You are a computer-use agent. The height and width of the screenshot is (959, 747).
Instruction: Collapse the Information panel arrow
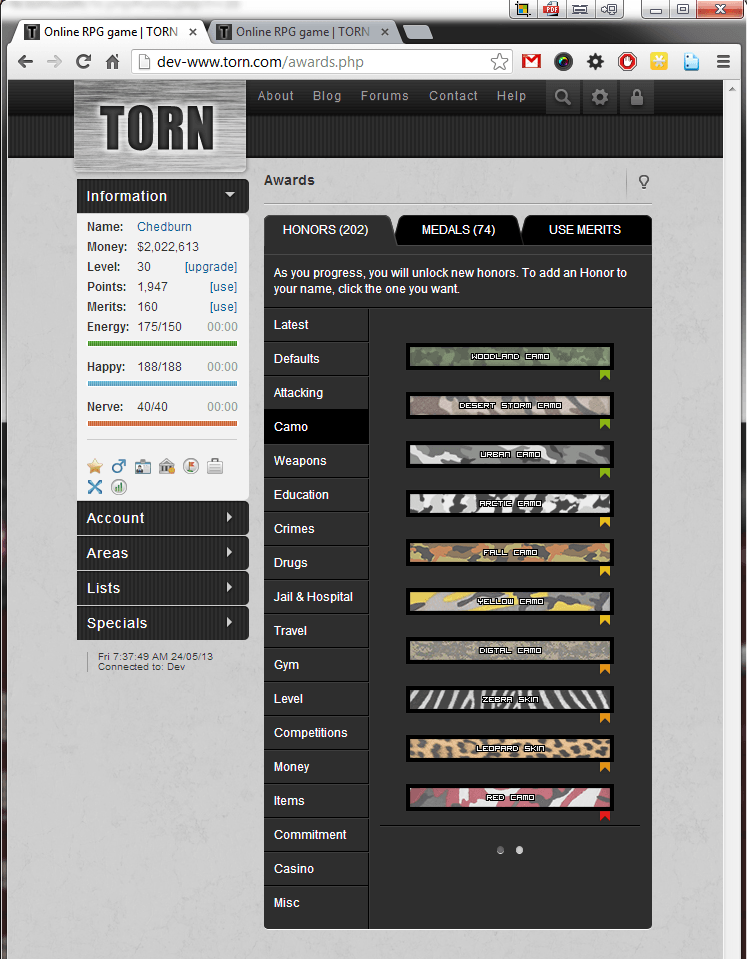[230, 195]
